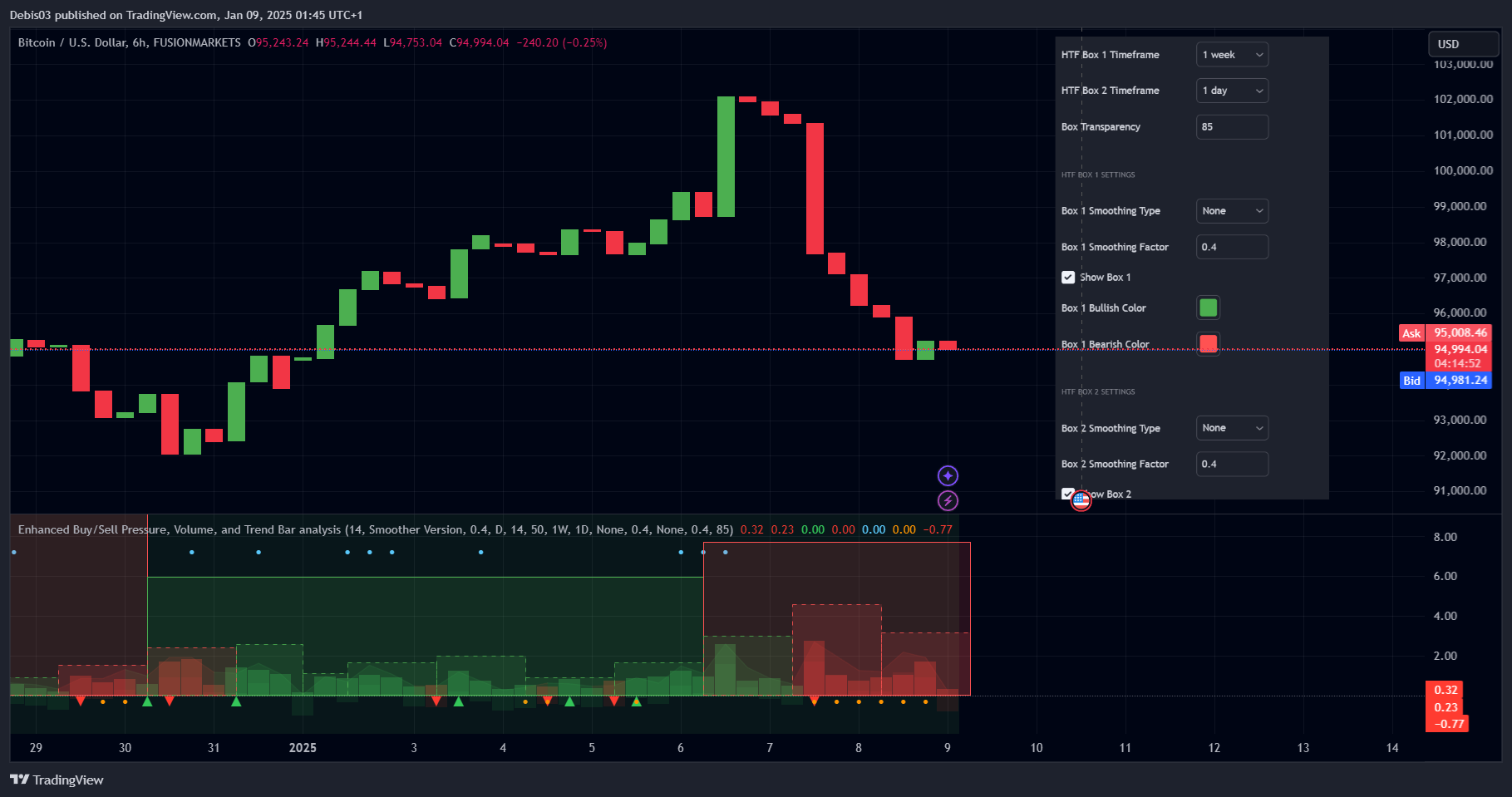Open the USD currency selector

pos(1463,44)
